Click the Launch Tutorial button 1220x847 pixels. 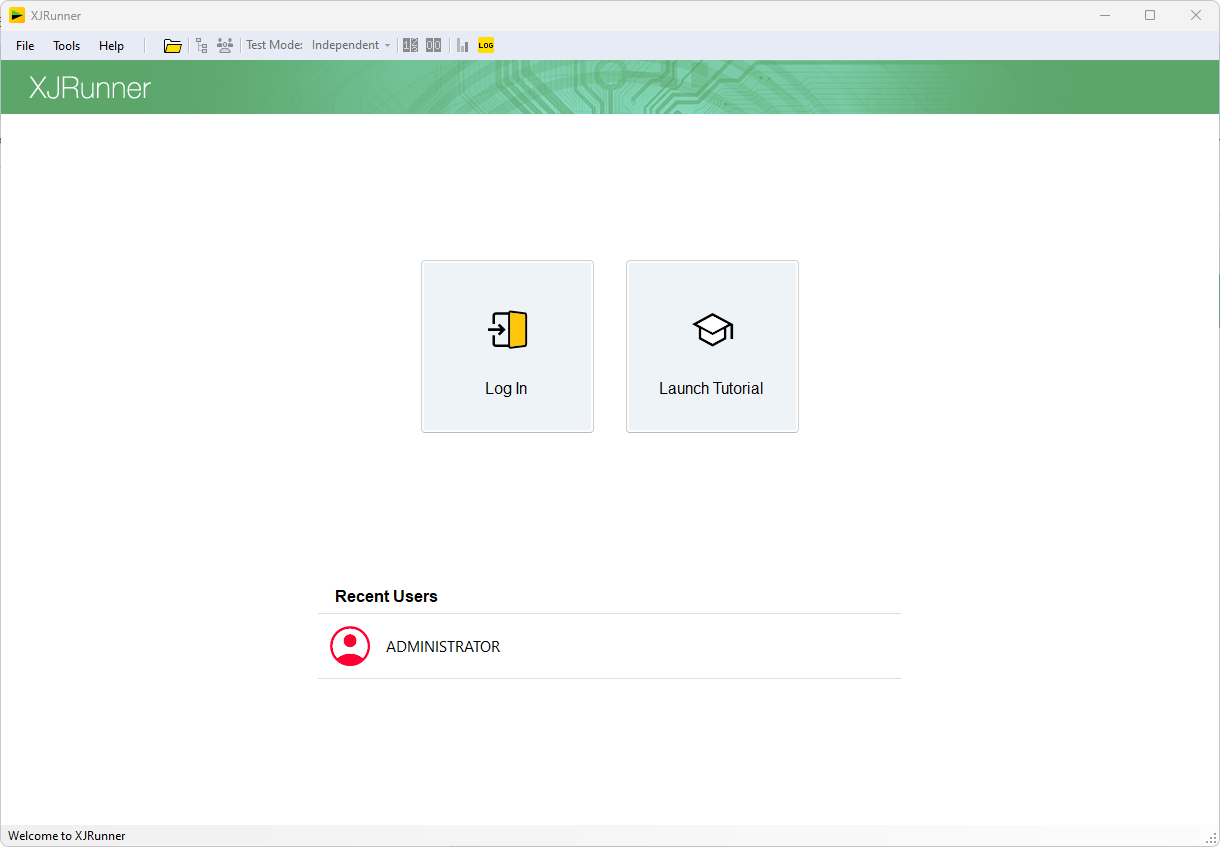pos(712,346)
